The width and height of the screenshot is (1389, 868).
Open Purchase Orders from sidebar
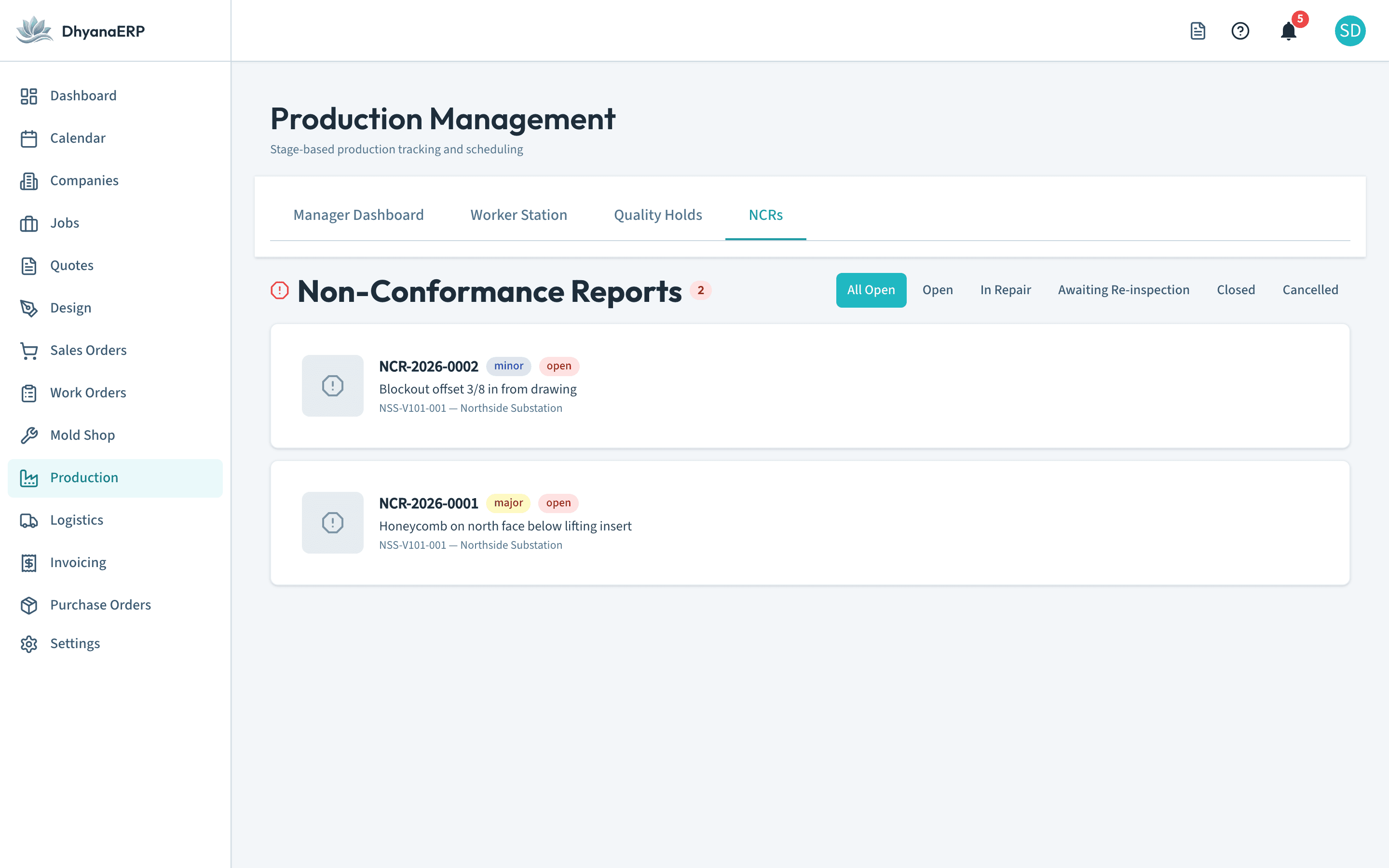tap(115, 606)
